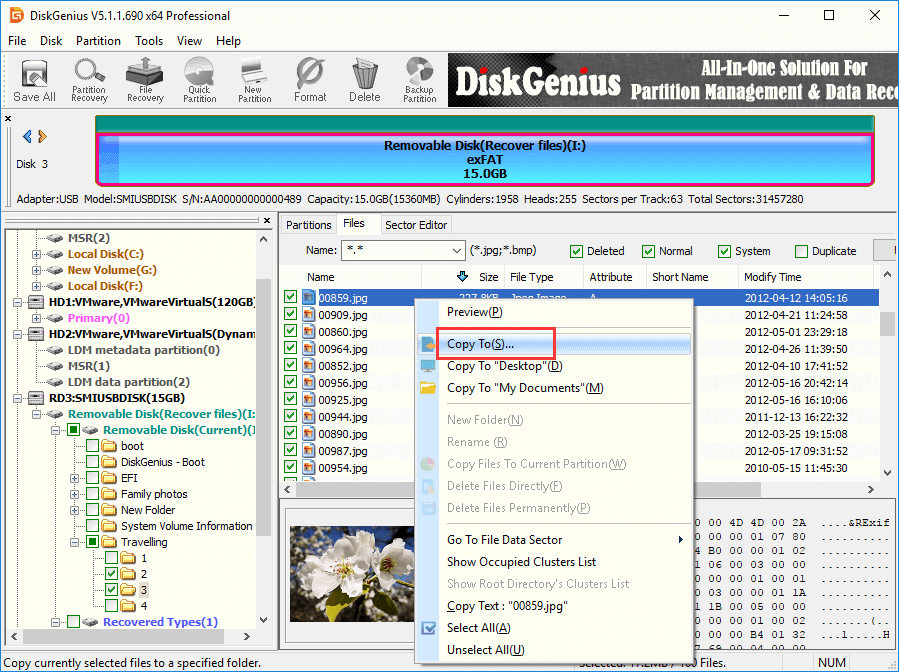Click the Quick Partition icon
899x672 pixels.
pos(199,81)
